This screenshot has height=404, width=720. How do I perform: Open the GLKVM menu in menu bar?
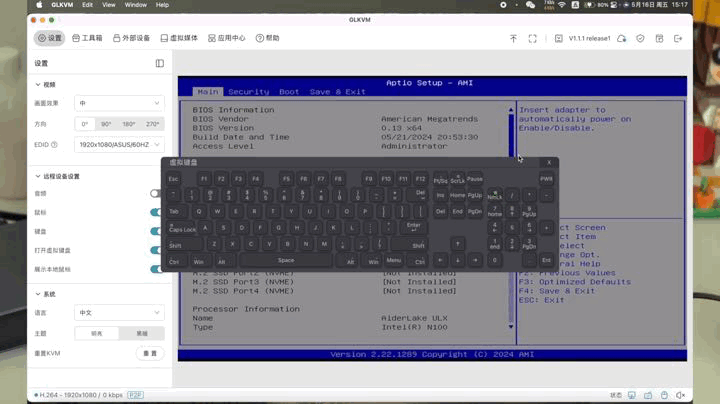click(62, 5)
